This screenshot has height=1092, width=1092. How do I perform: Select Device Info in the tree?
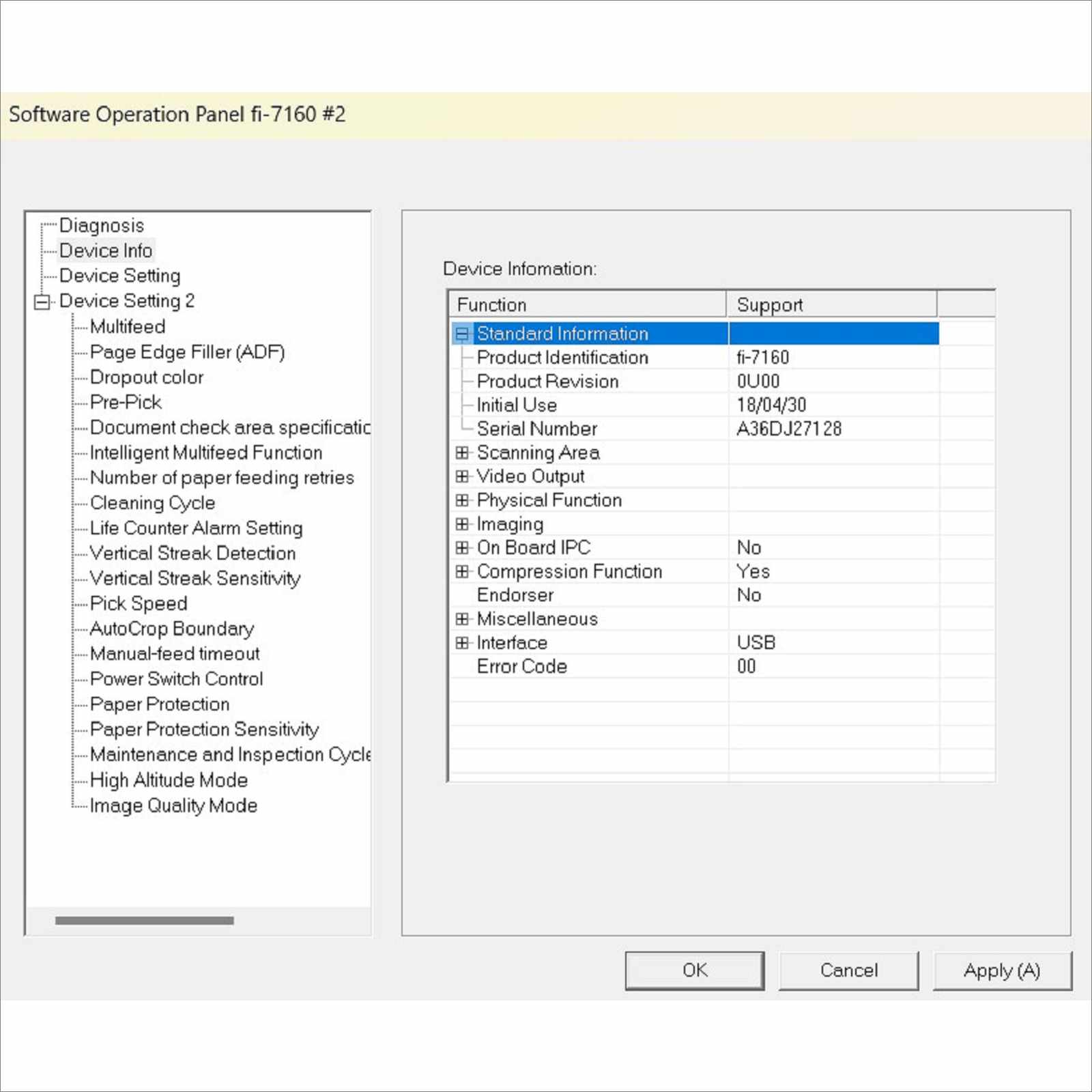pos(106,251)
